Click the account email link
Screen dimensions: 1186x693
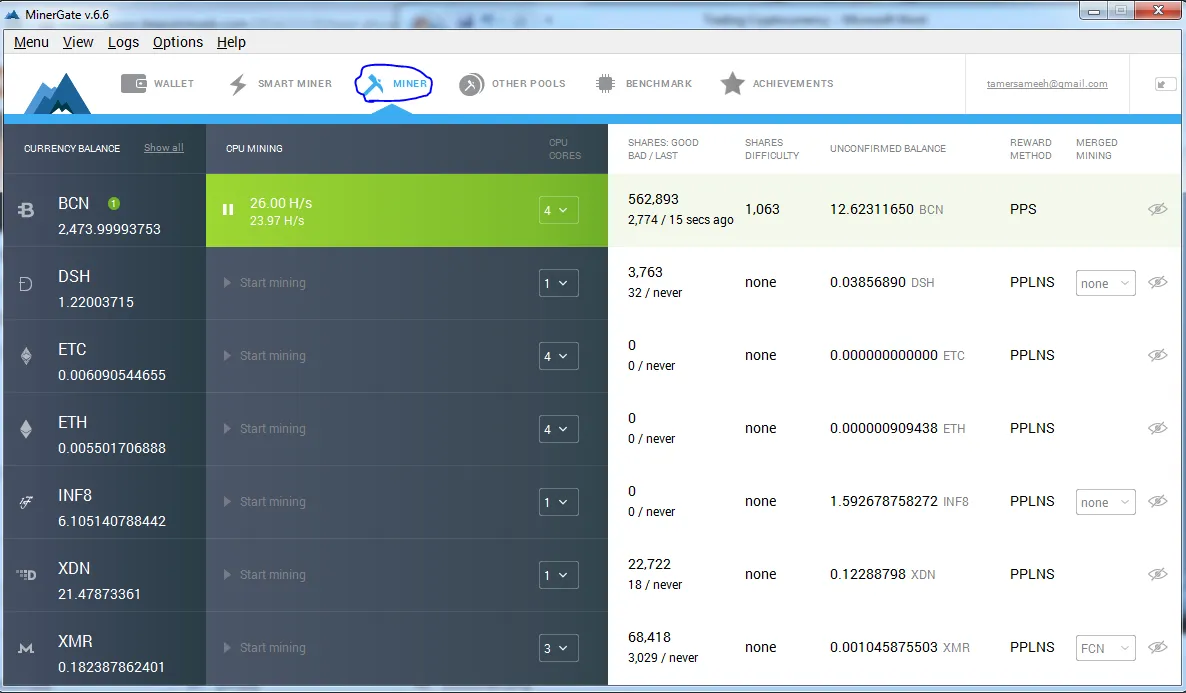point(1047,84)
